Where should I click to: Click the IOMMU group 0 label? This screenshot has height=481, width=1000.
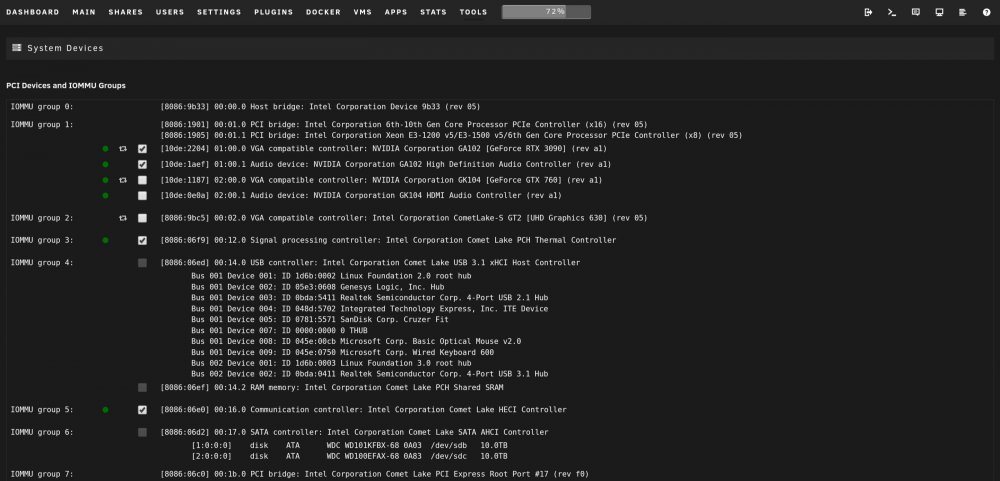click(x=42, y=107)
